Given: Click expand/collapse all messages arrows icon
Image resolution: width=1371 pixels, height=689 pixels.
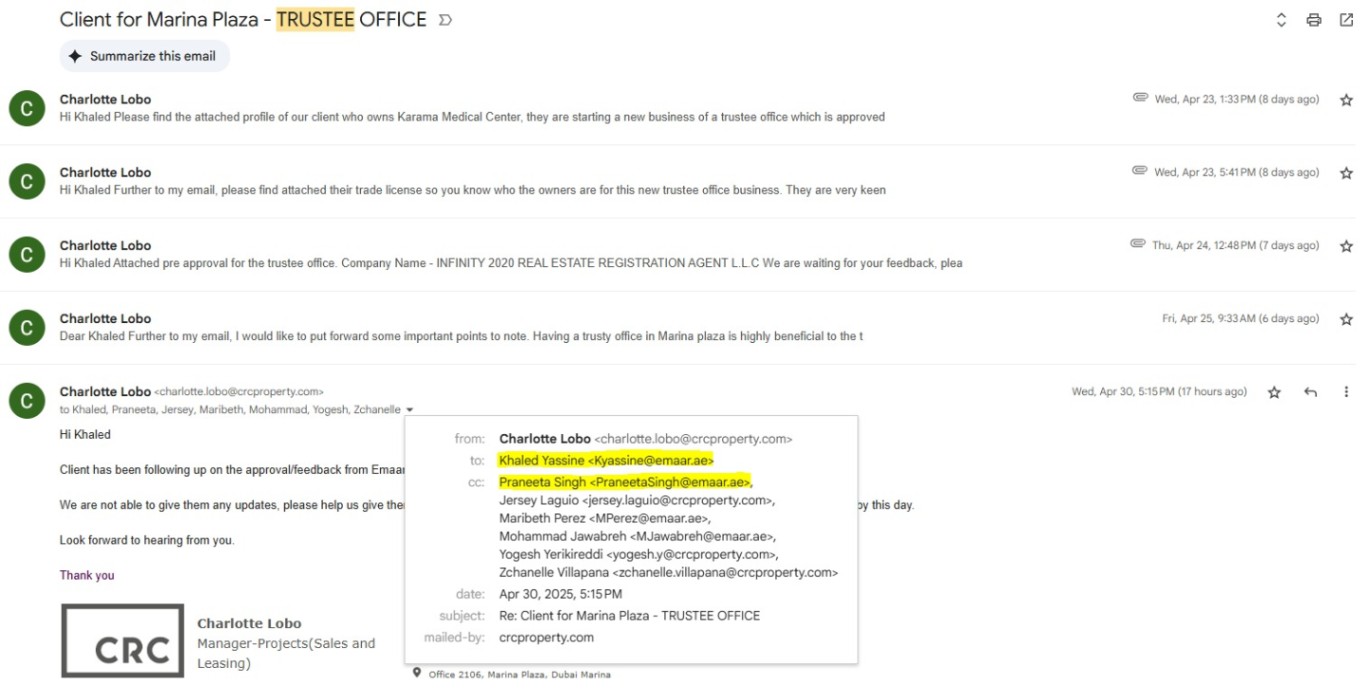Looking at the screenshot, I should 1281,20.
